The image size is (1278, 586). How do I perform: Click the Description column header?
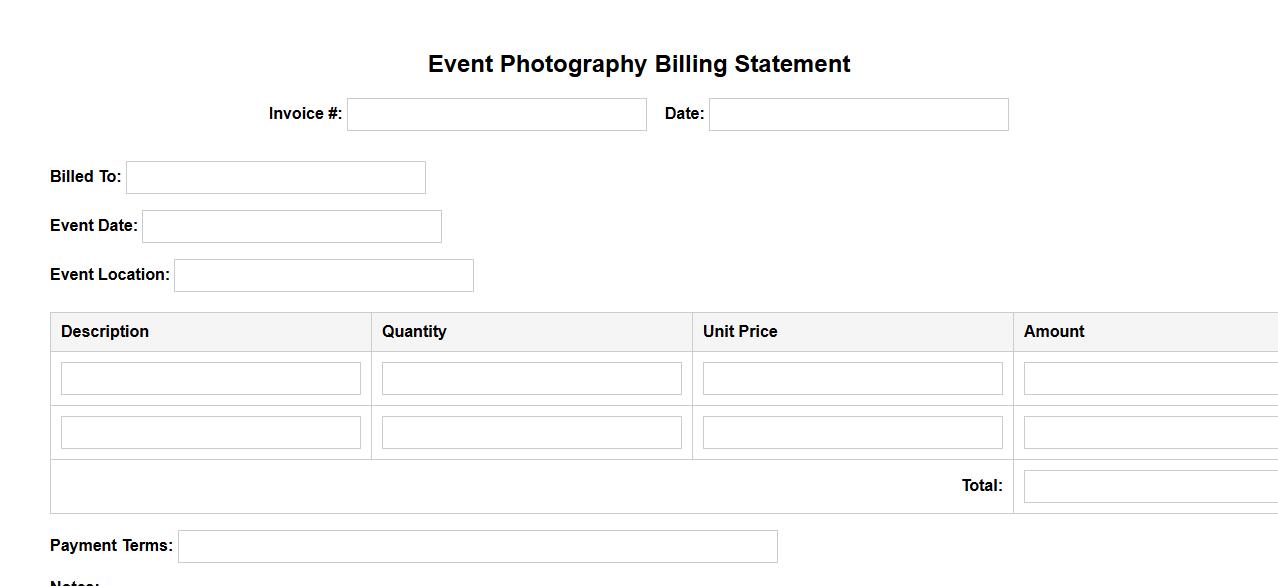pyautogui.click(x=105, y=331)
